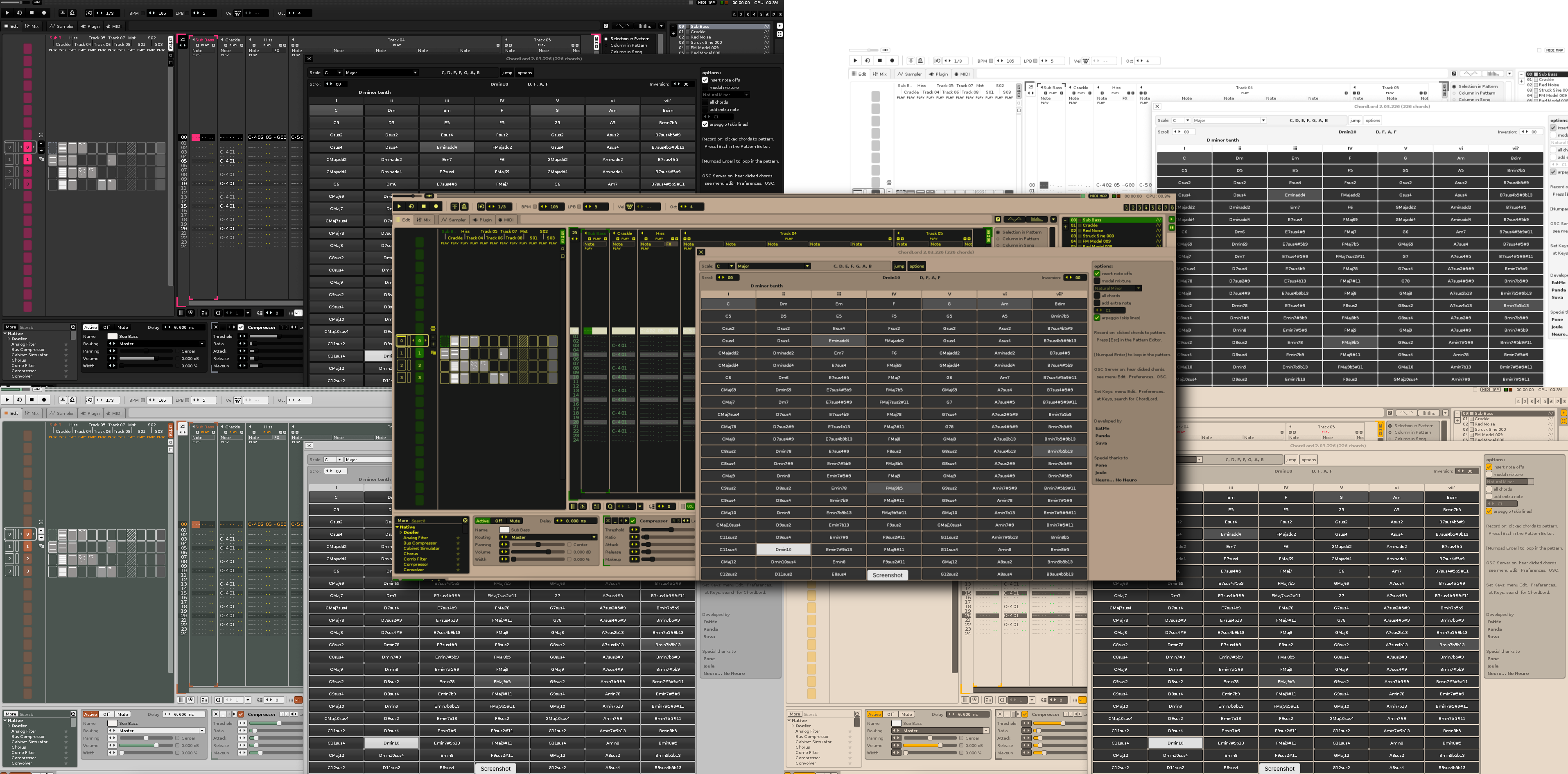Expand 'Doofer' group in front window device list
The width and height of the screenshot is (1568, 774).
pyautogui.click(x=400, y=532)
